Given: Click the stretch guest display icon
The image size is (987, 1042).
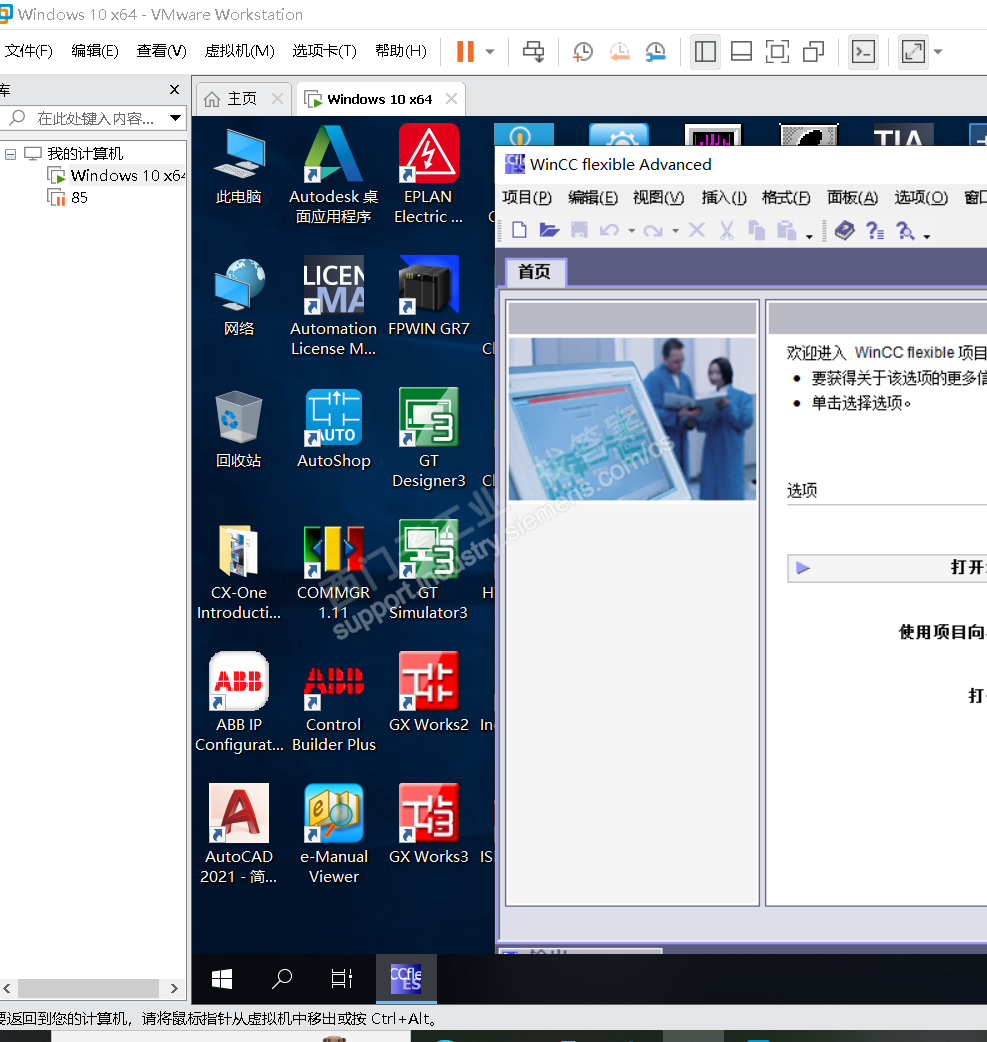Looking at the screenshot, I should tap(913, 51).
